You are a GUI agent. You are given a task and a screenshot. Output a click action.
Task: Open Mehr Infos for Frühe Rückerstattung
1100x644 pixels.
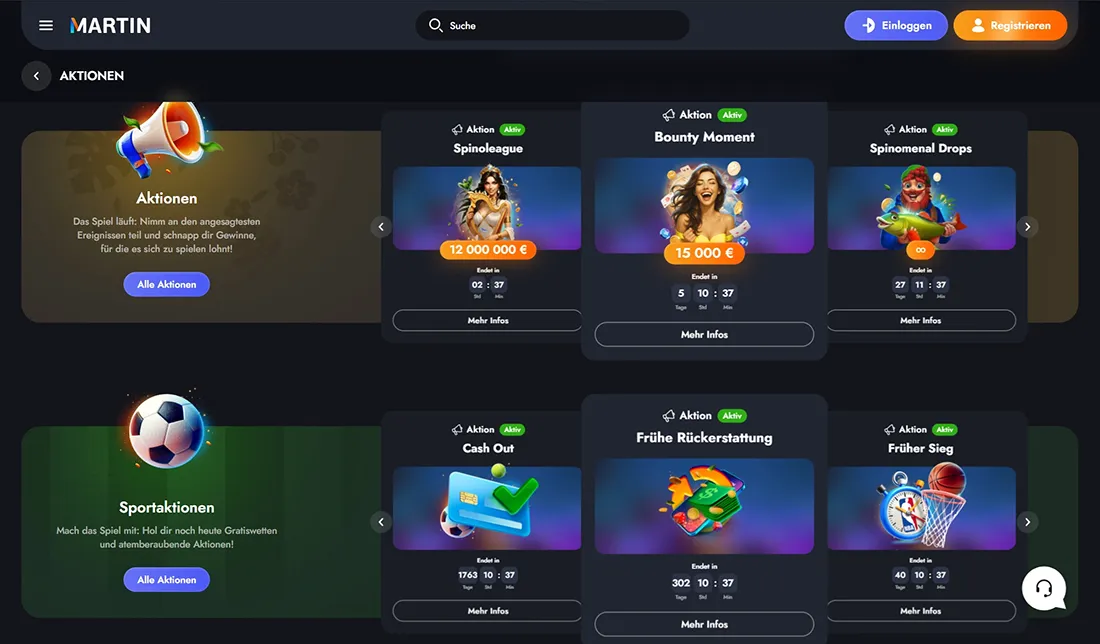[704, 624]
